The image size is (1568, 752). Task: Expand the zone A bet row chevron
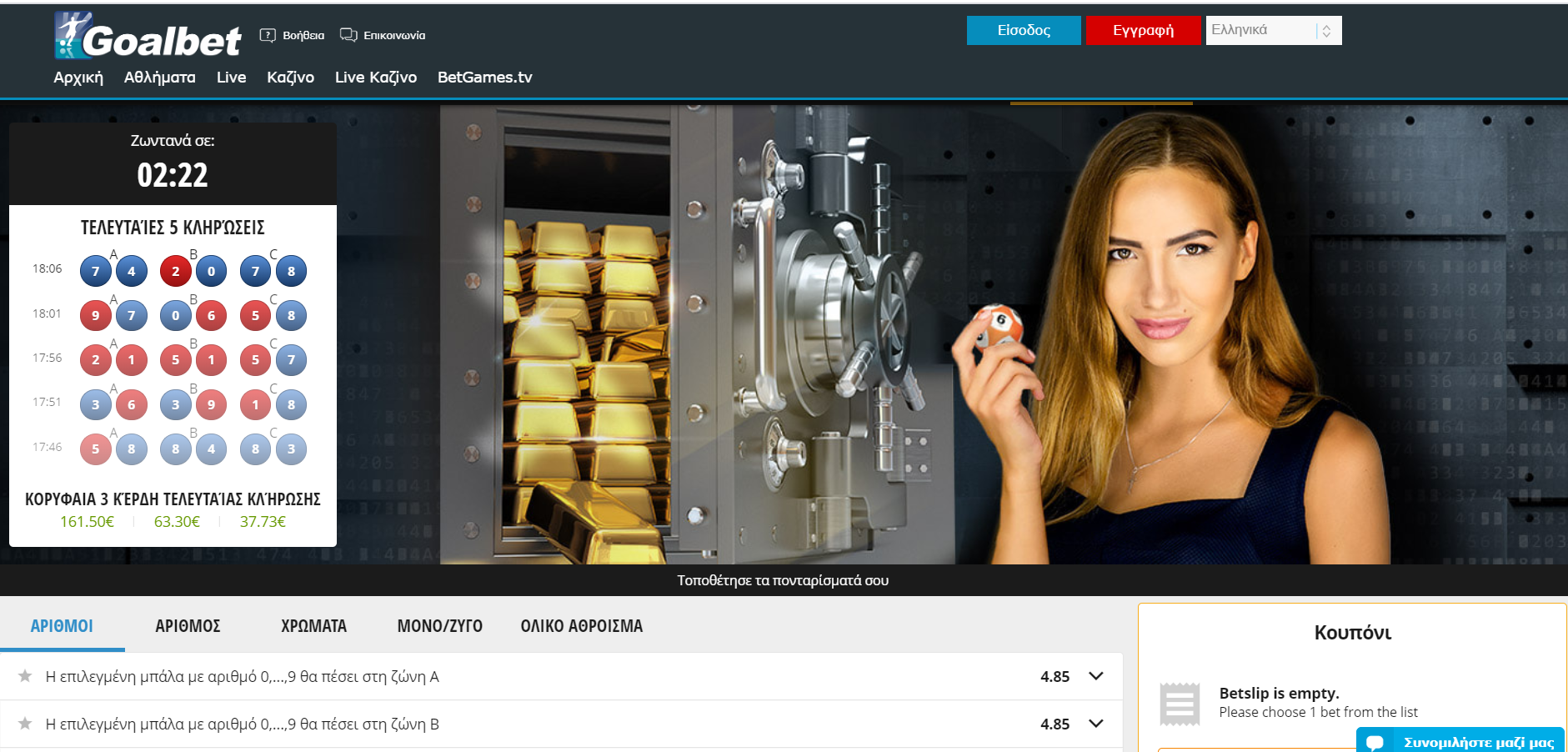pos(1096,676)
